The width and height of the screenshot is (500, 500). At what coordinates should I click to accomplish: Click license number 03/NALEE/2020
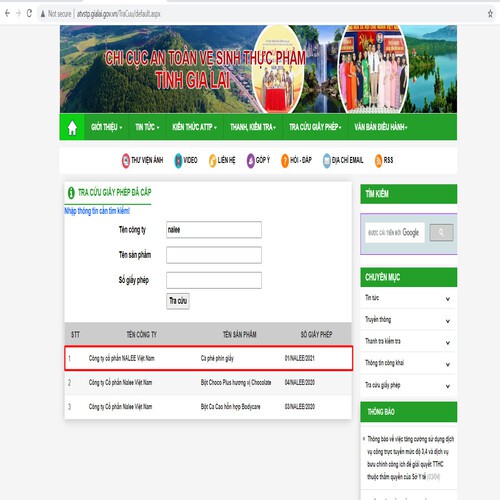pos(299,407)
